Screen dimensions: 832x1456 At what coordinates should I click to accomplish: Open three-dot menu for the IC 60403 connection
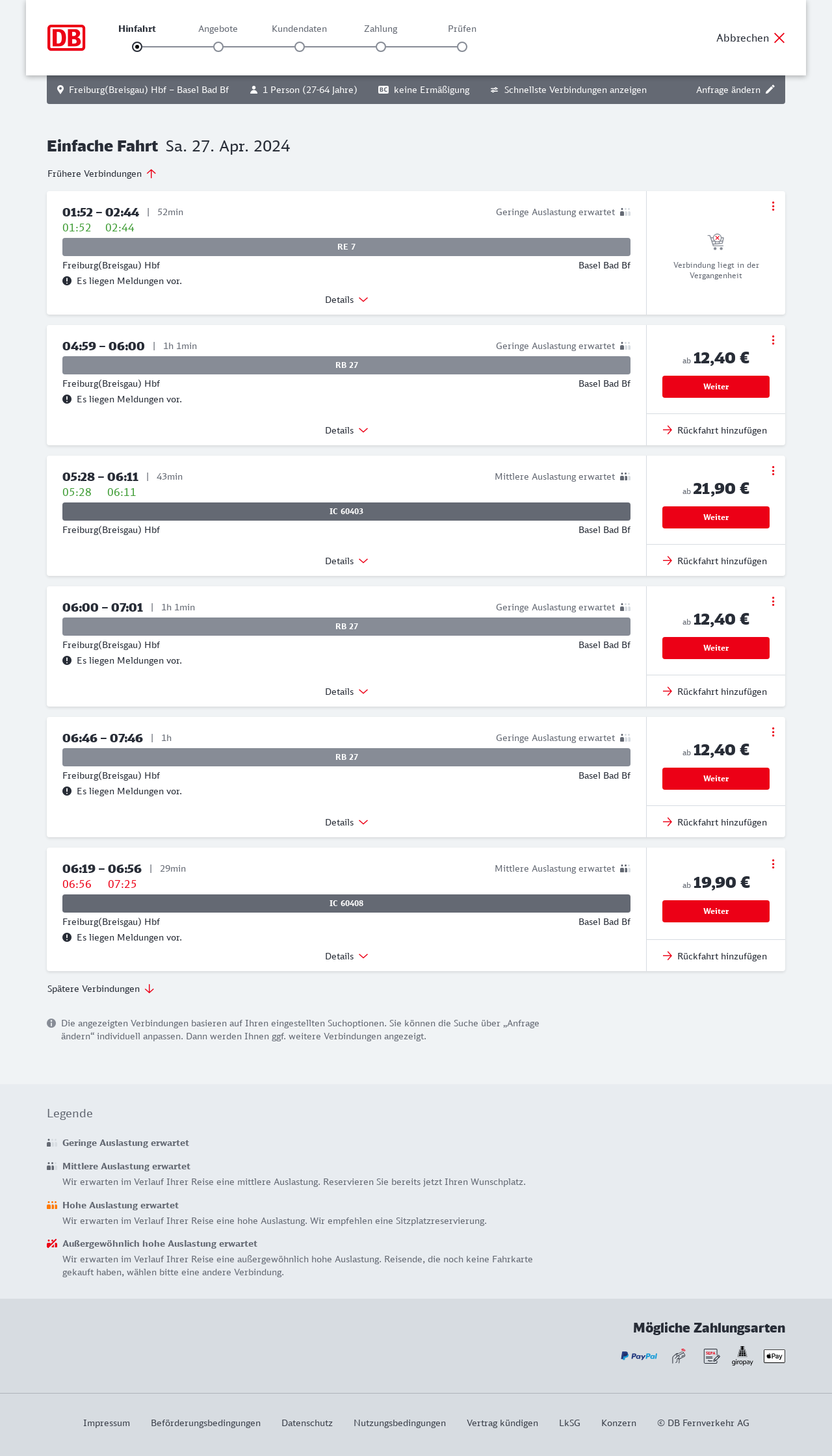click(773, 471)
